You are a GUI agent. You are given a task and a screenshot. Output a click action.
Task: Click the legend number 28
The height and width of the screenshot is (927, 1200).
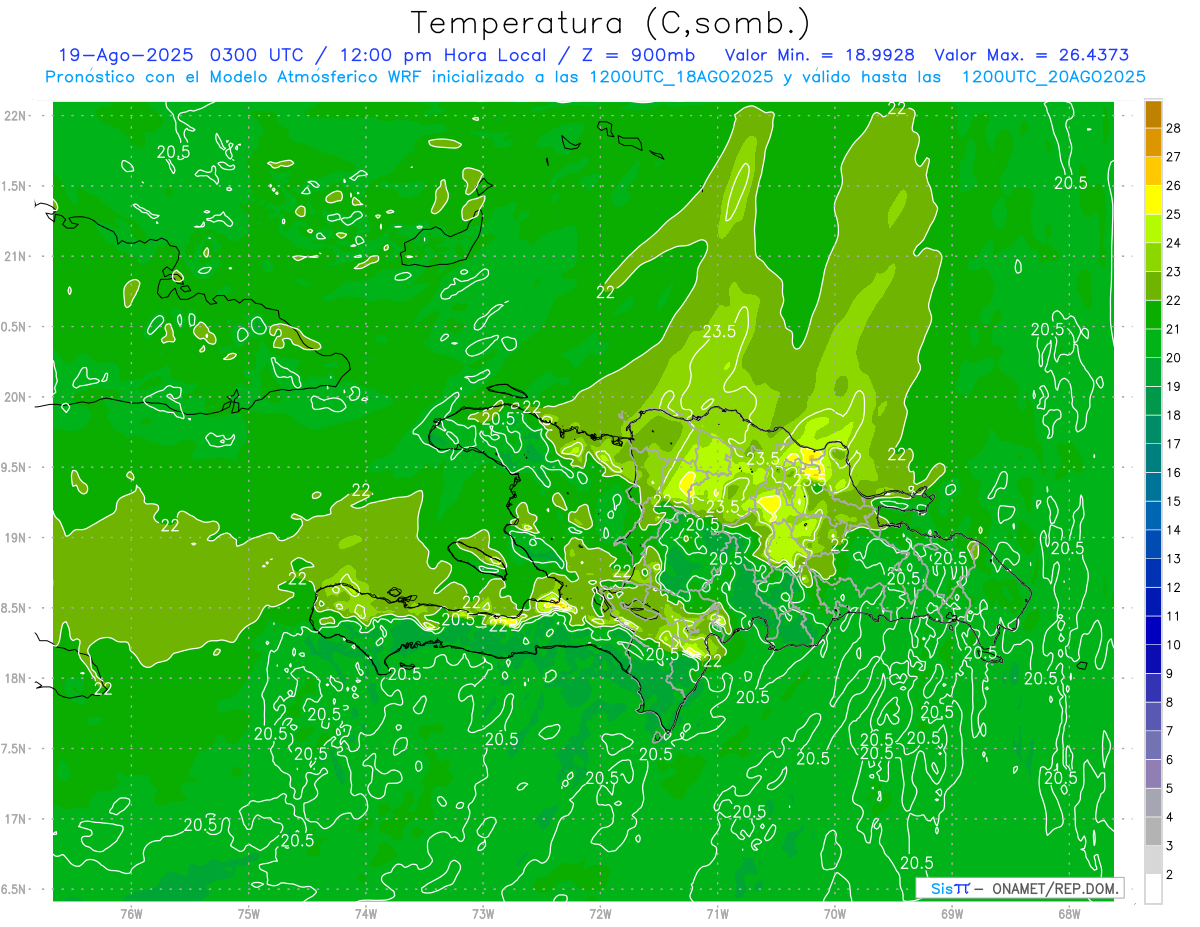(1175, 128)
